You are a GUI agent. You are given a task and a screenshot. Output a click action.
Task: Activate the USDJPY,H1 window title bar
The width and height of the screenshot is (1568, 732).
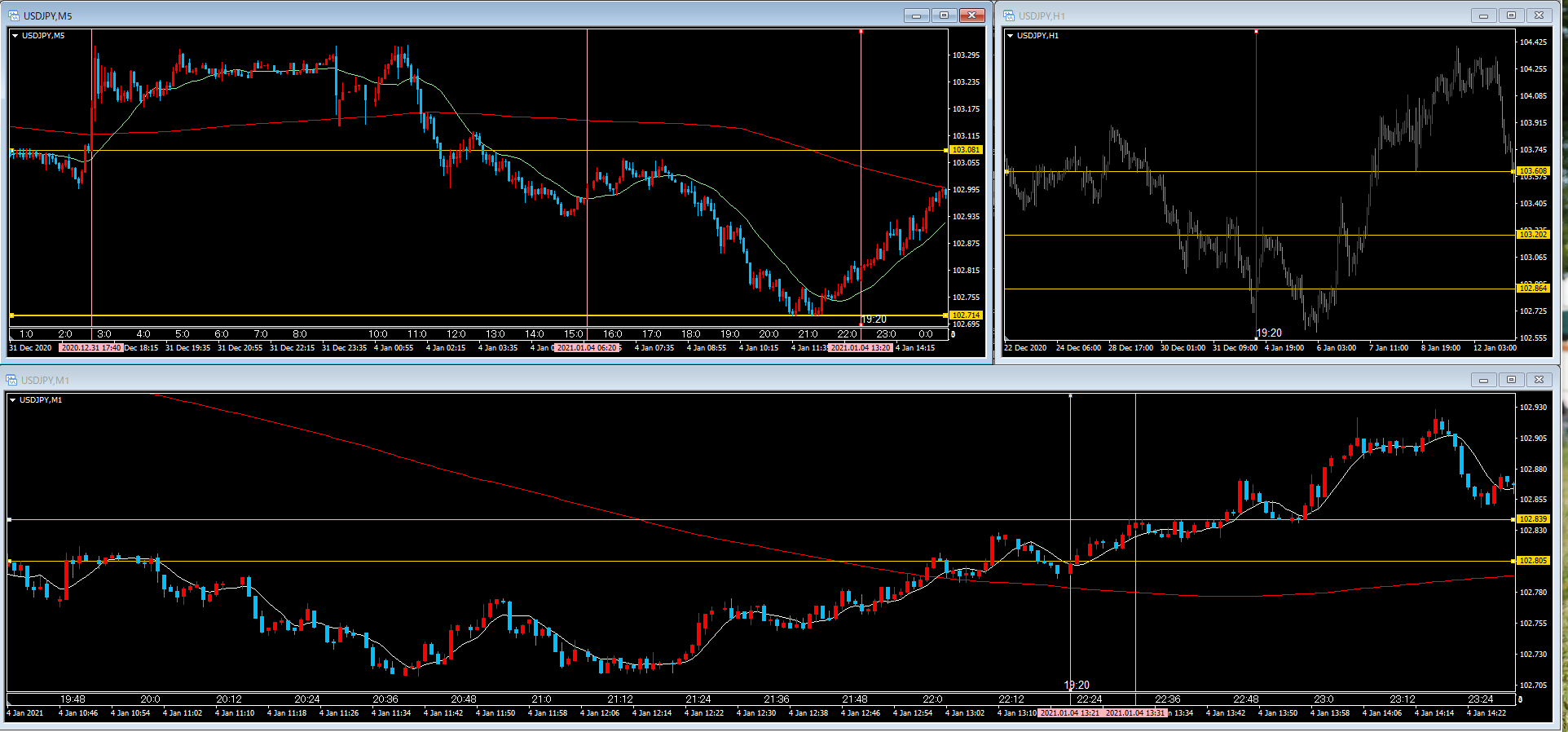(x=1222, y=15)
